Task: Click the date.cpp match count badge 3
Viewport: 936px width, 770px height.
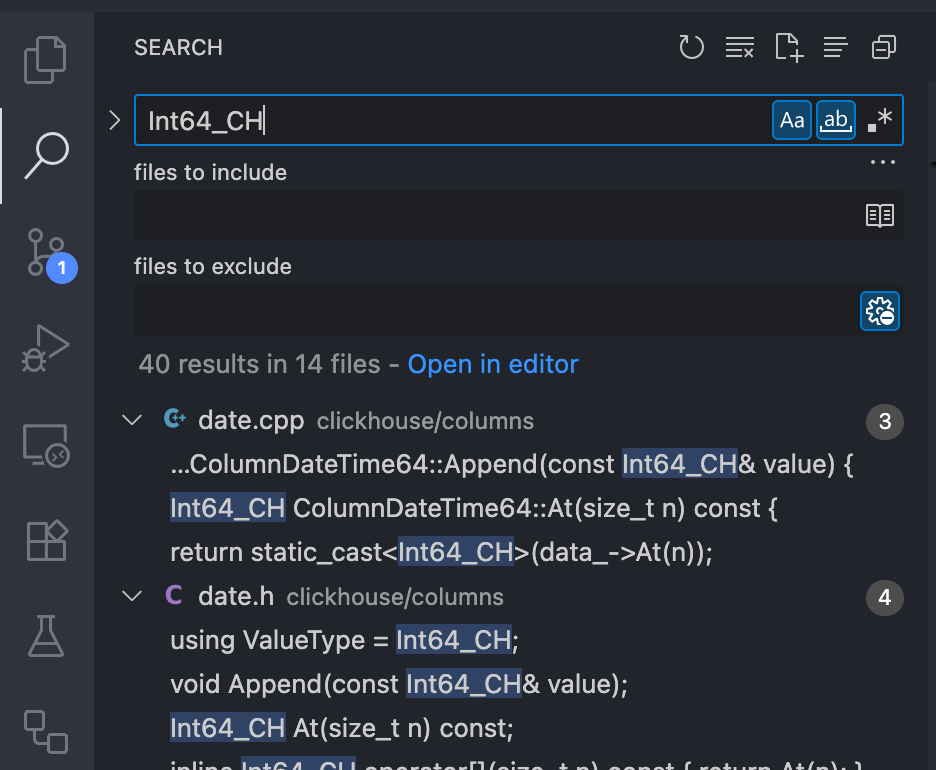Action: (885, 421)
